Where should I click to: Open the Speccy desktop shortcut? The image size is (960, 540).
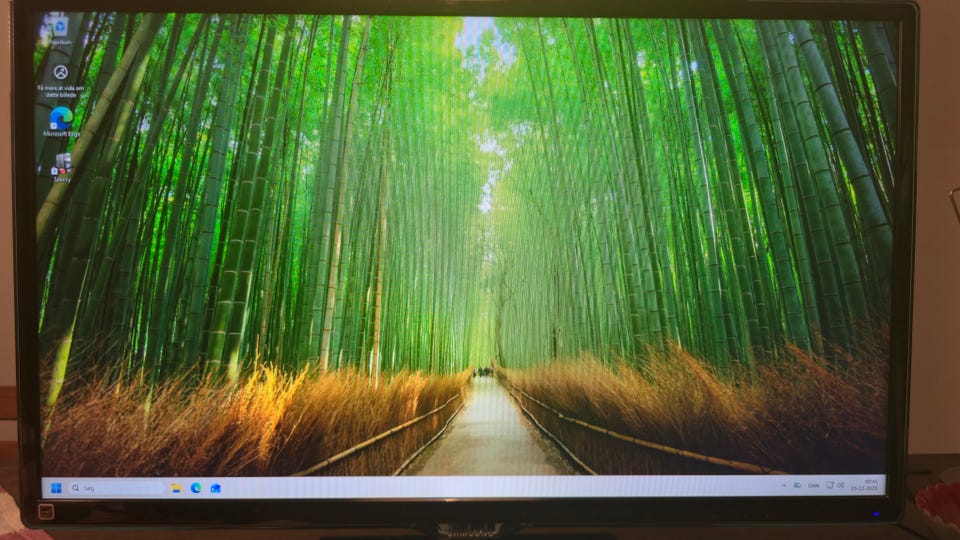pyautogui.click(x=62, y=168)
